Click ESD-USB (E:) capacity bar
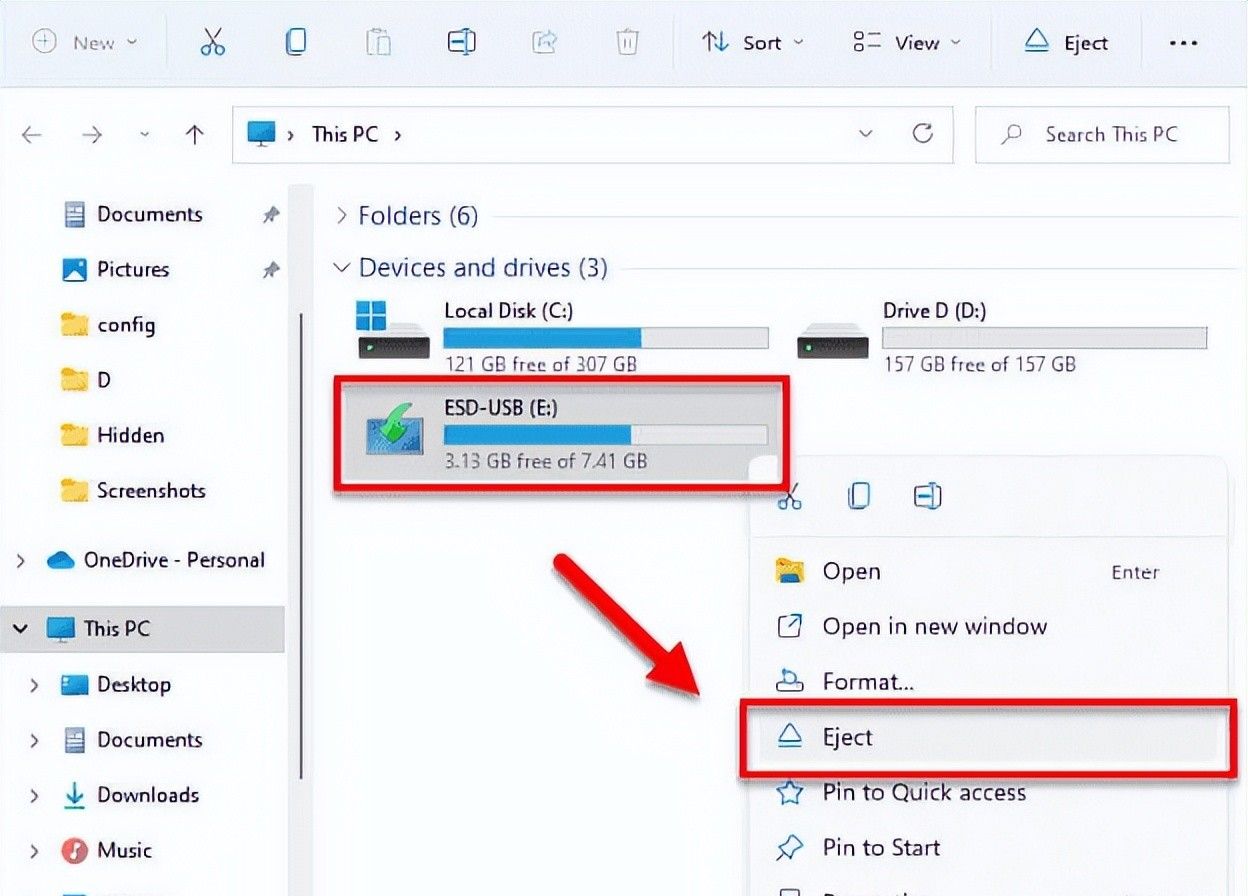This screenshot has height=896, width=1248. tap(606, 434)
